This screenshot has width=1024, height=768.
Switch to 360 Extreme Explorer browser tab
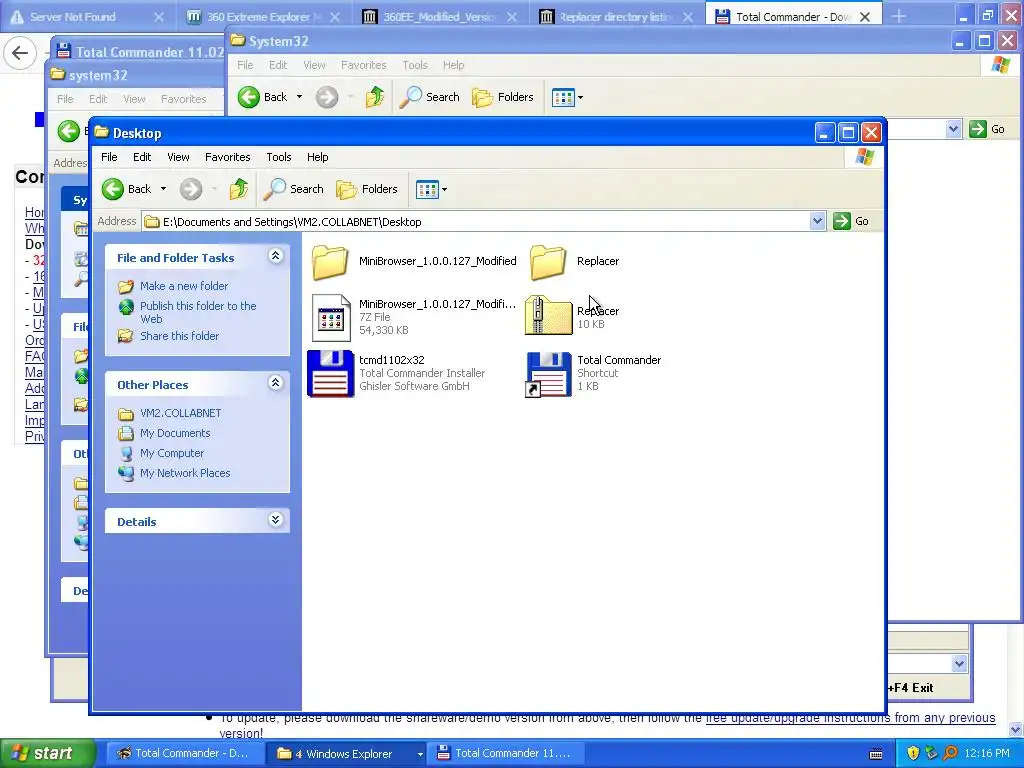click(264, 16)
